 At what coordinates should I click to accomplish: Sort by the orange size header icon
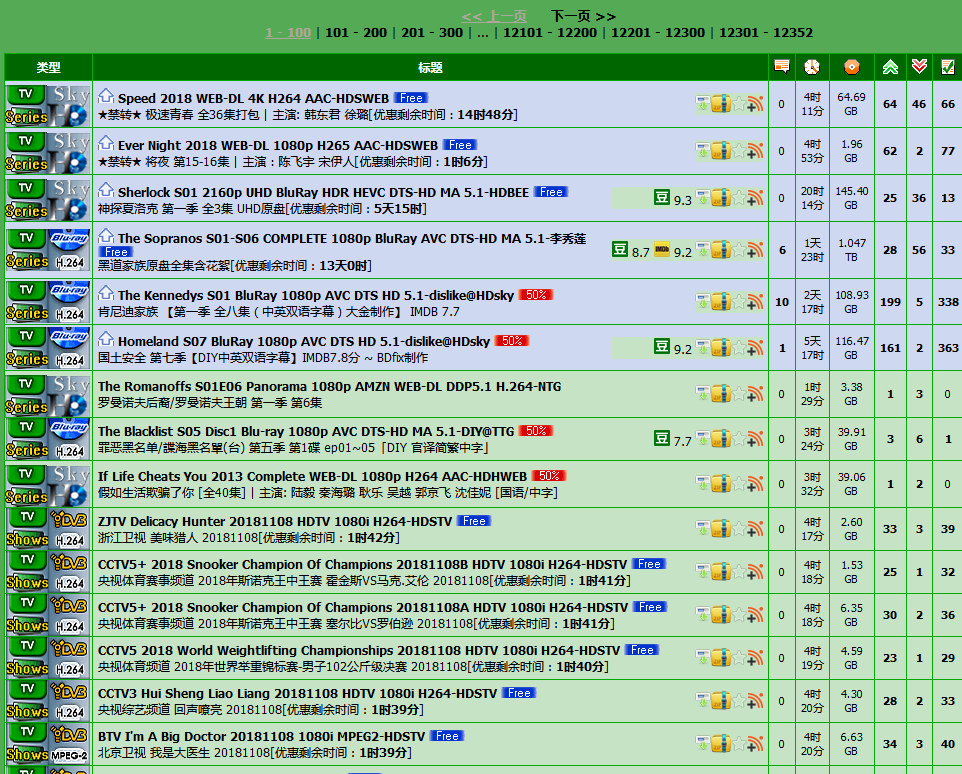pyautogui.click(x=851, y=67)
